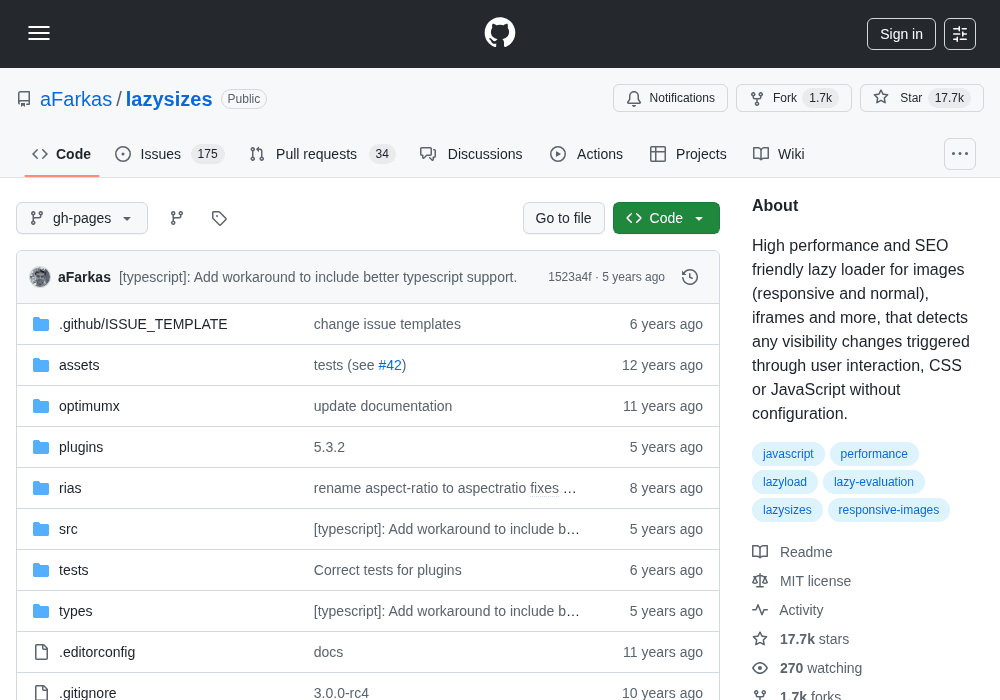Click aFarkas avatar in latest commit

(x=40, y=277)
